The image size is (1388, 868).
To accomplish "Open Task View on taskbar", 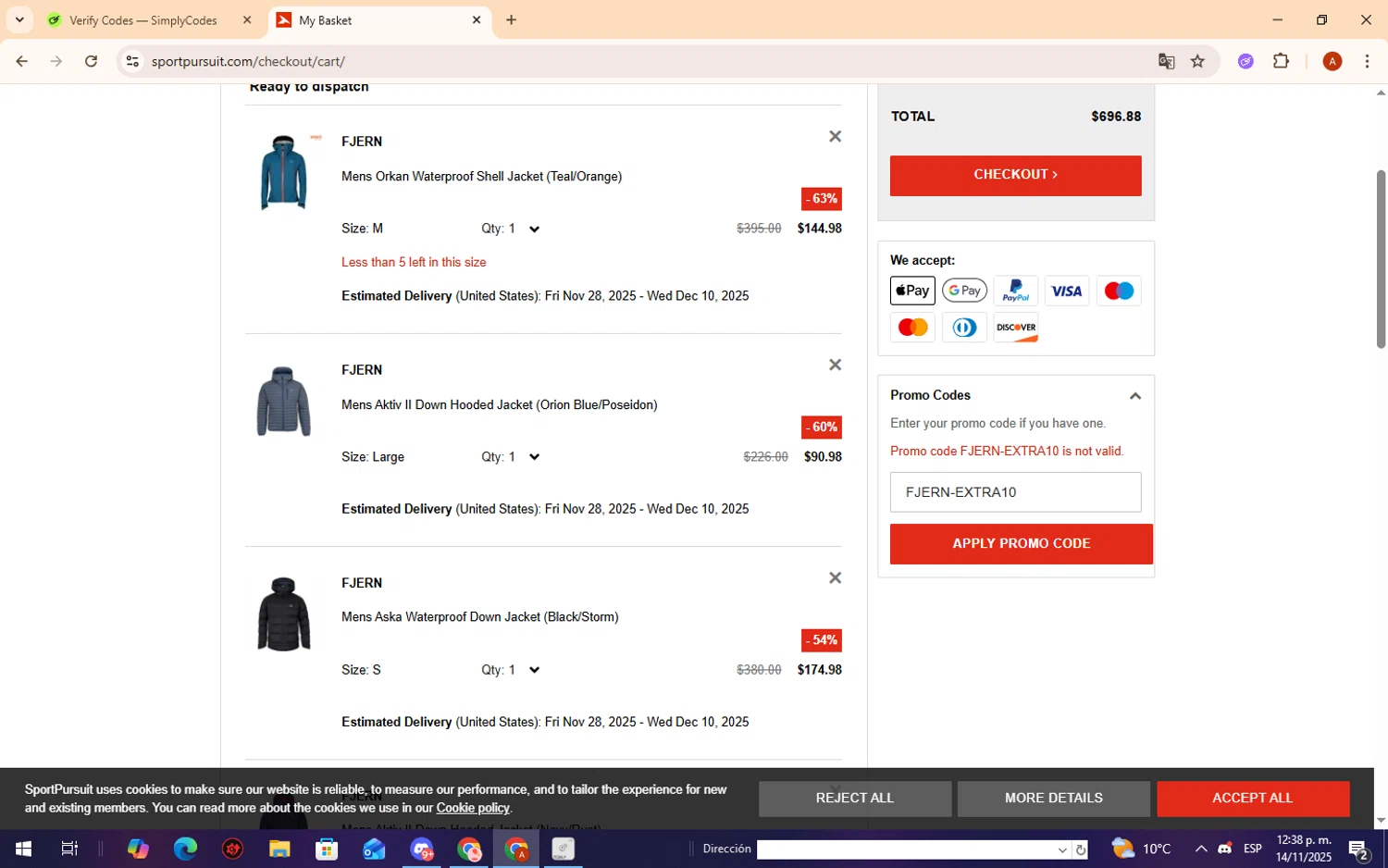I will (x=69, y=849).
